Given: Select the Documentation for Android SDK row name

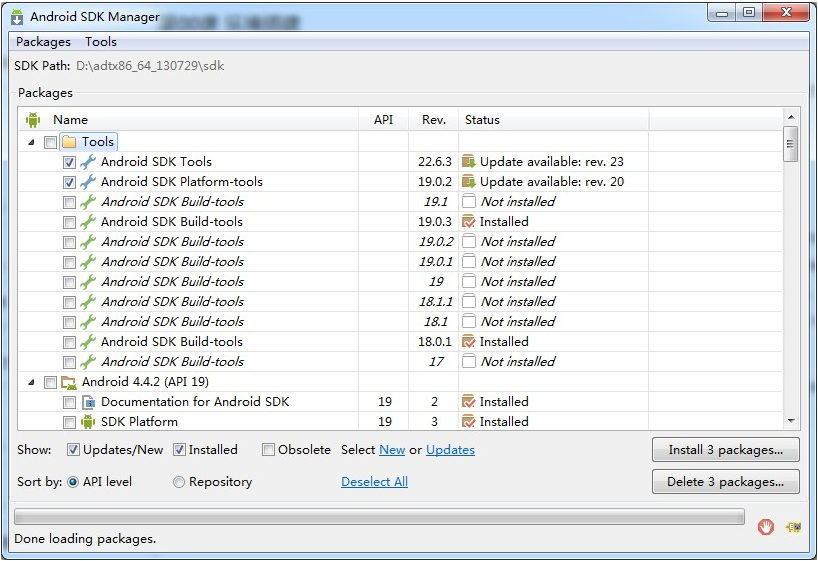Looking at the screenshot, I should tap(195, 402).
